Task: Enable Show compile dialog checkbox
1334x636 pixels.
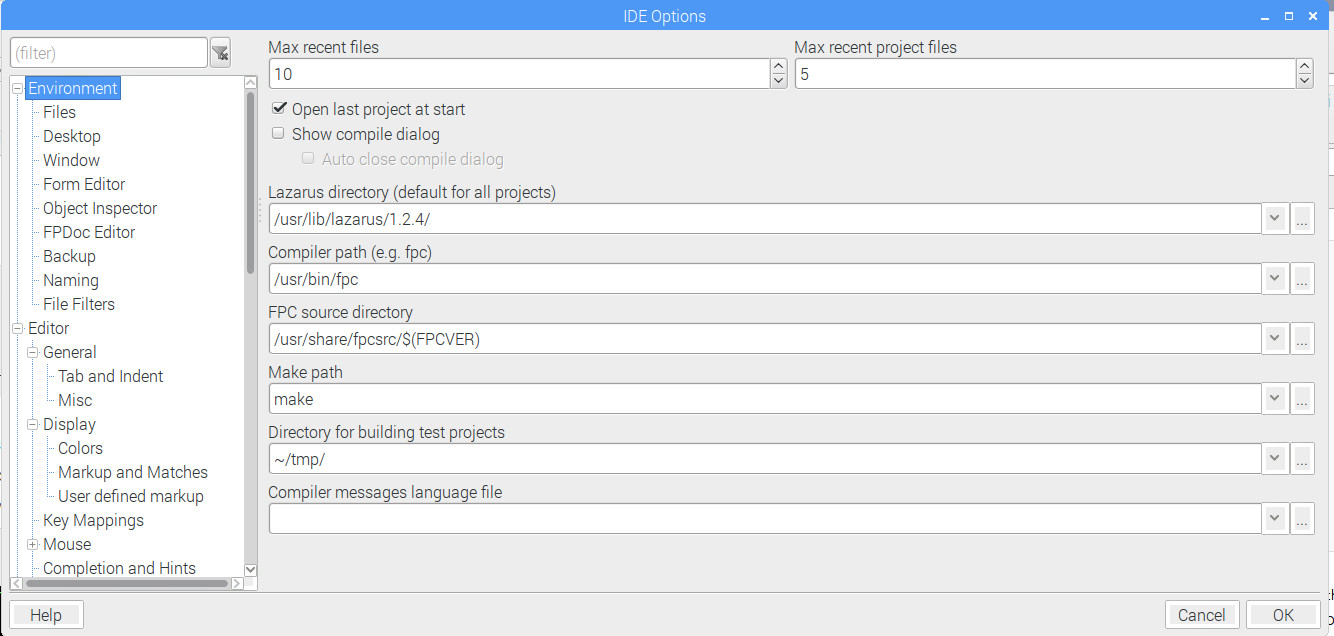Action: (x=279, y=134)
